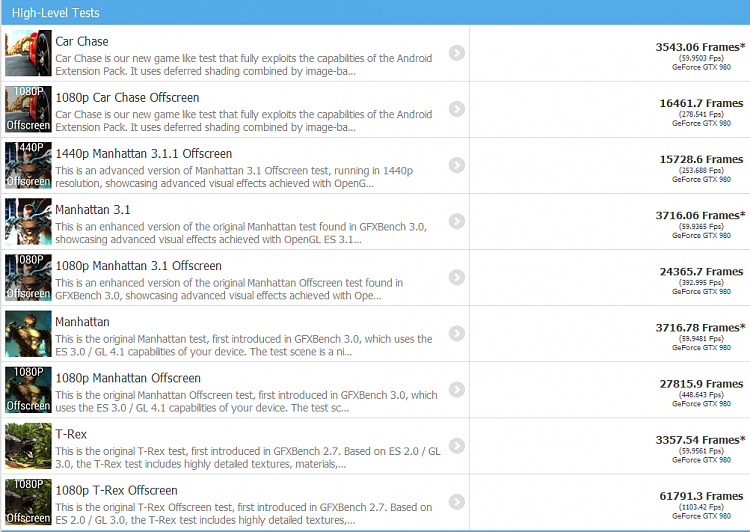
Task: Select the Manhattan title above 'This is the original Manhattan test'
Action: click(82, 322)
